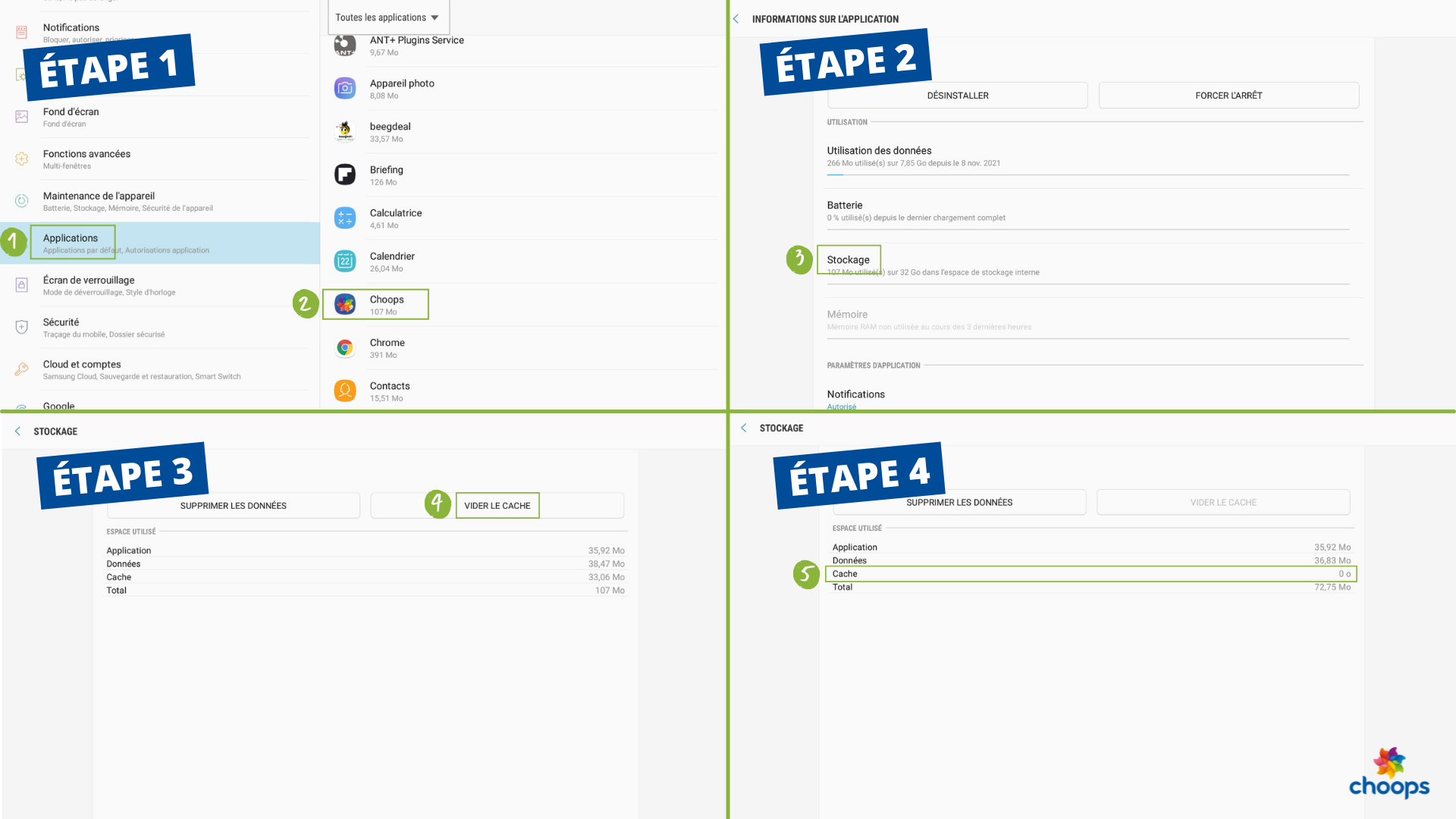The image size is (1456, 819).
Task: Click the Calculatrice app icon
Action: 344,217
